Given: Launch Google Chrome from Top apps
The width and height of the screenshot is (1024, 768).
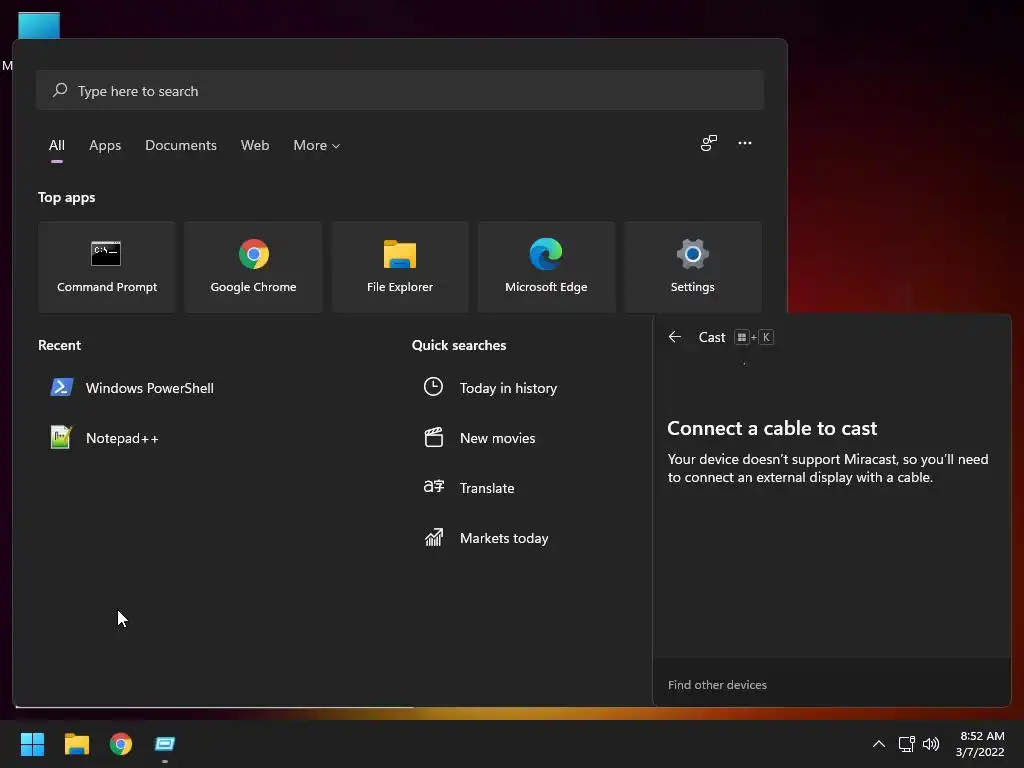Looking at the screenshot, I should [x=253, y=266].
